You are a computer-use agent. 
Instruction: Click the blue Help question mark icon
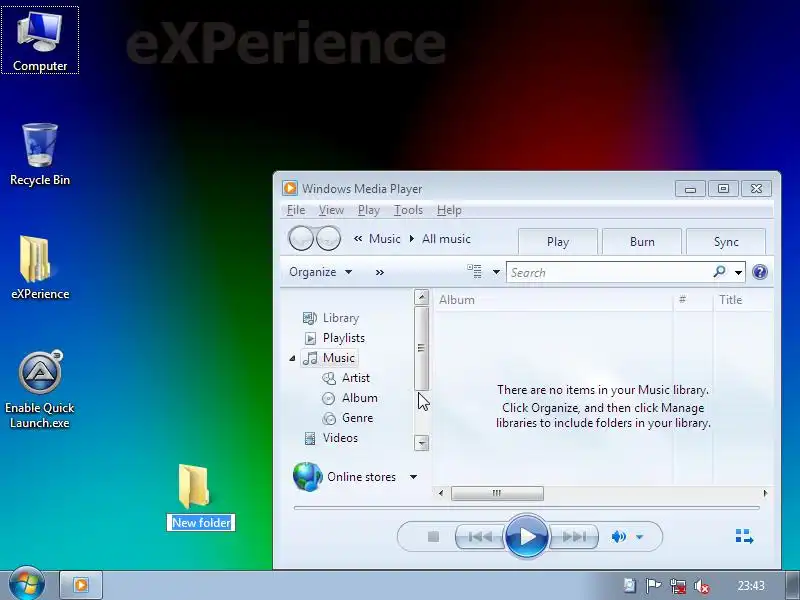coord(760,272)
